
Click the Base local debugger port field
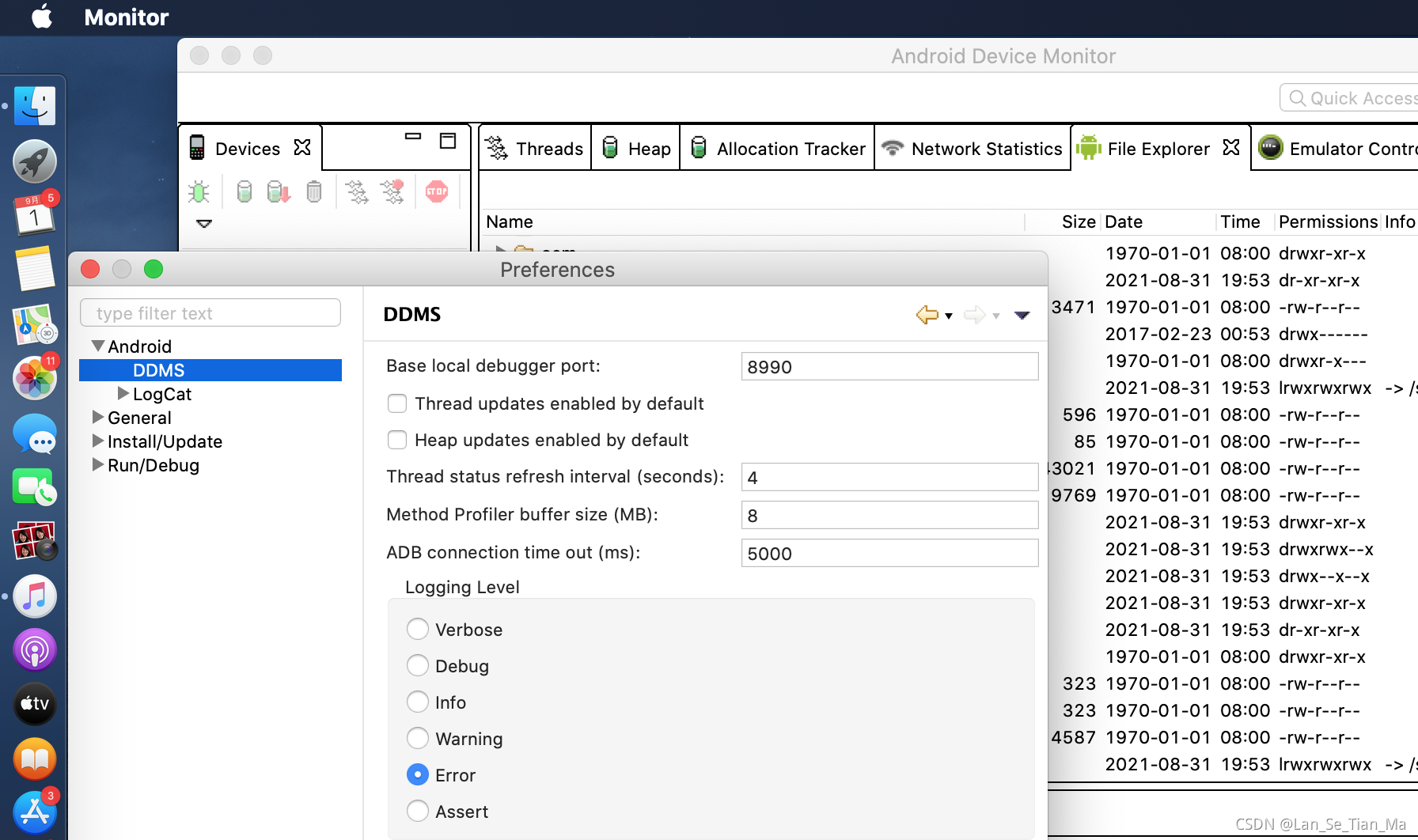tap(889, 366)
